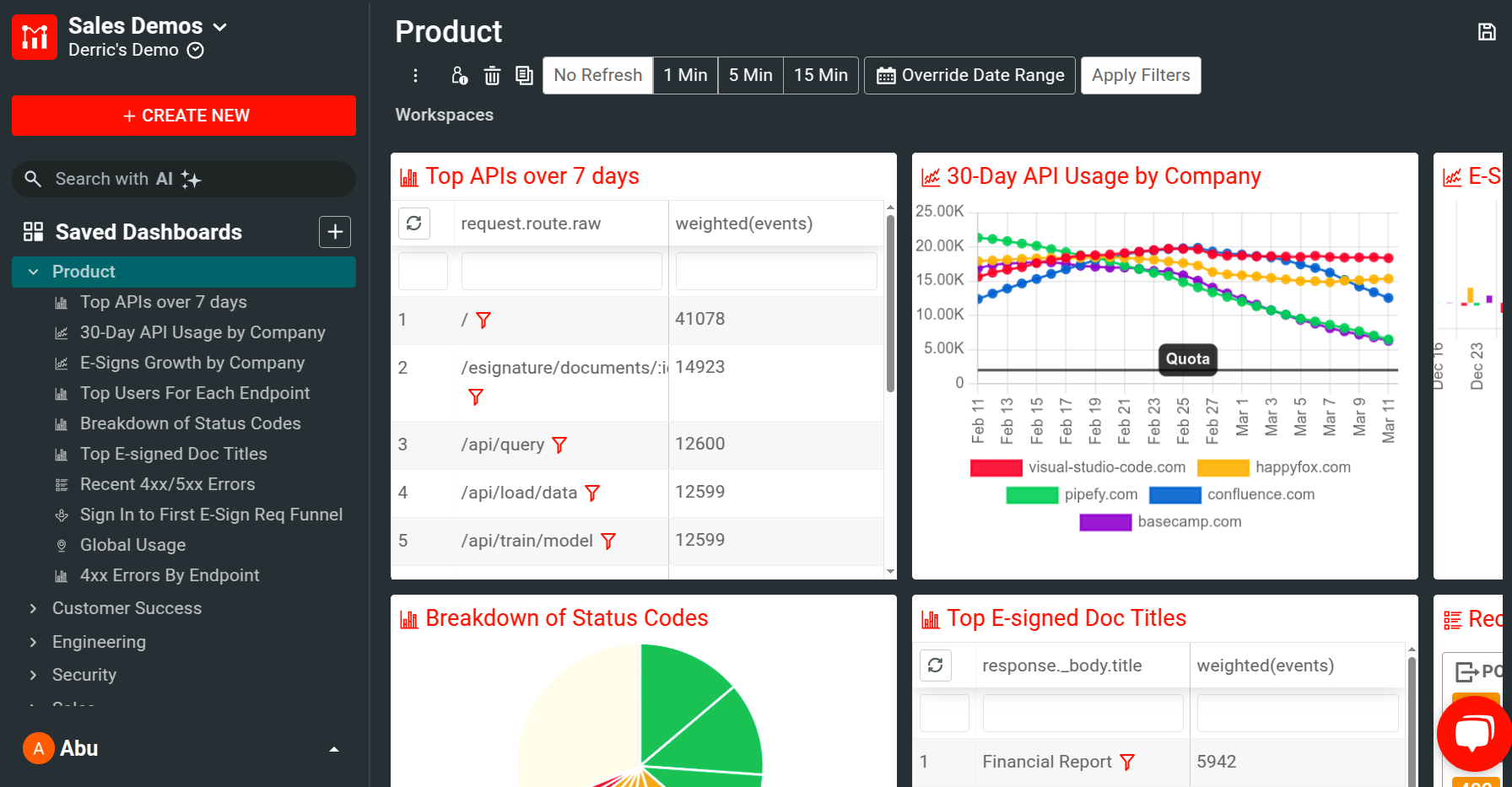Open the dashboard options kebab menu
Screen dimensions: 1512x787
tap(415, 75)
